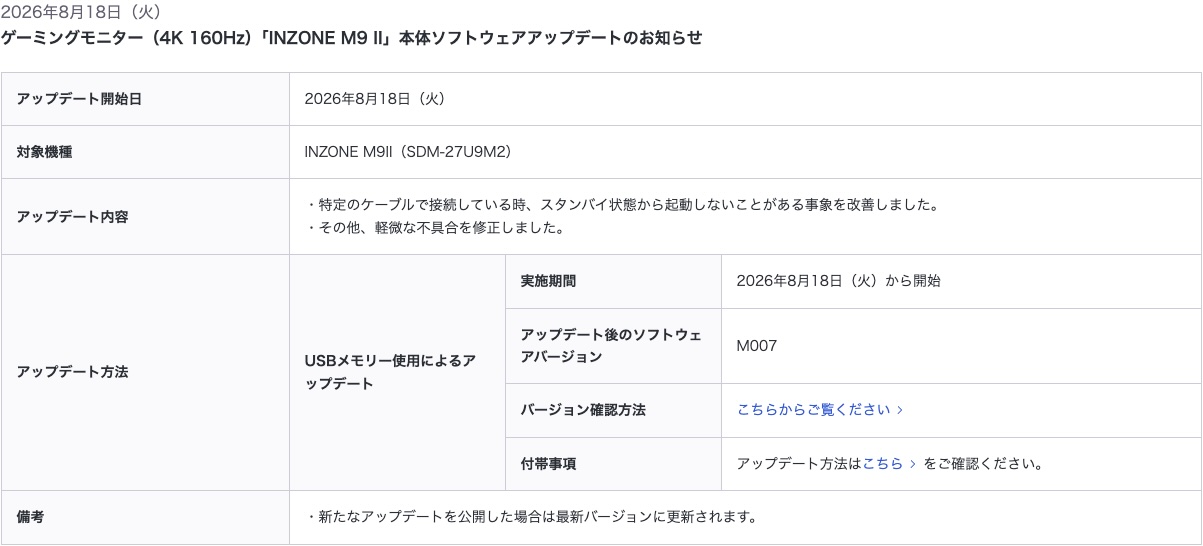Click chevron arrow next to こちら link
The image size is (1203, 546).
(912, 464)
